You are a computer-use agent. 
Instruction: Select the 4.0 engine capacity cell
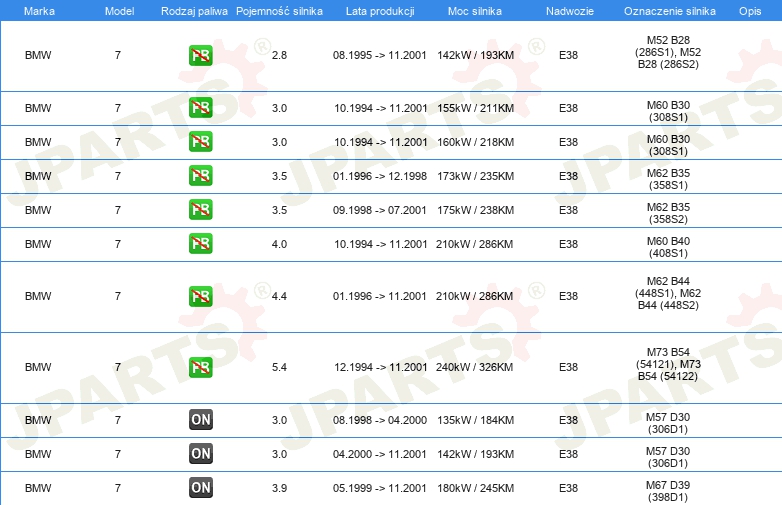click(279, 244)
